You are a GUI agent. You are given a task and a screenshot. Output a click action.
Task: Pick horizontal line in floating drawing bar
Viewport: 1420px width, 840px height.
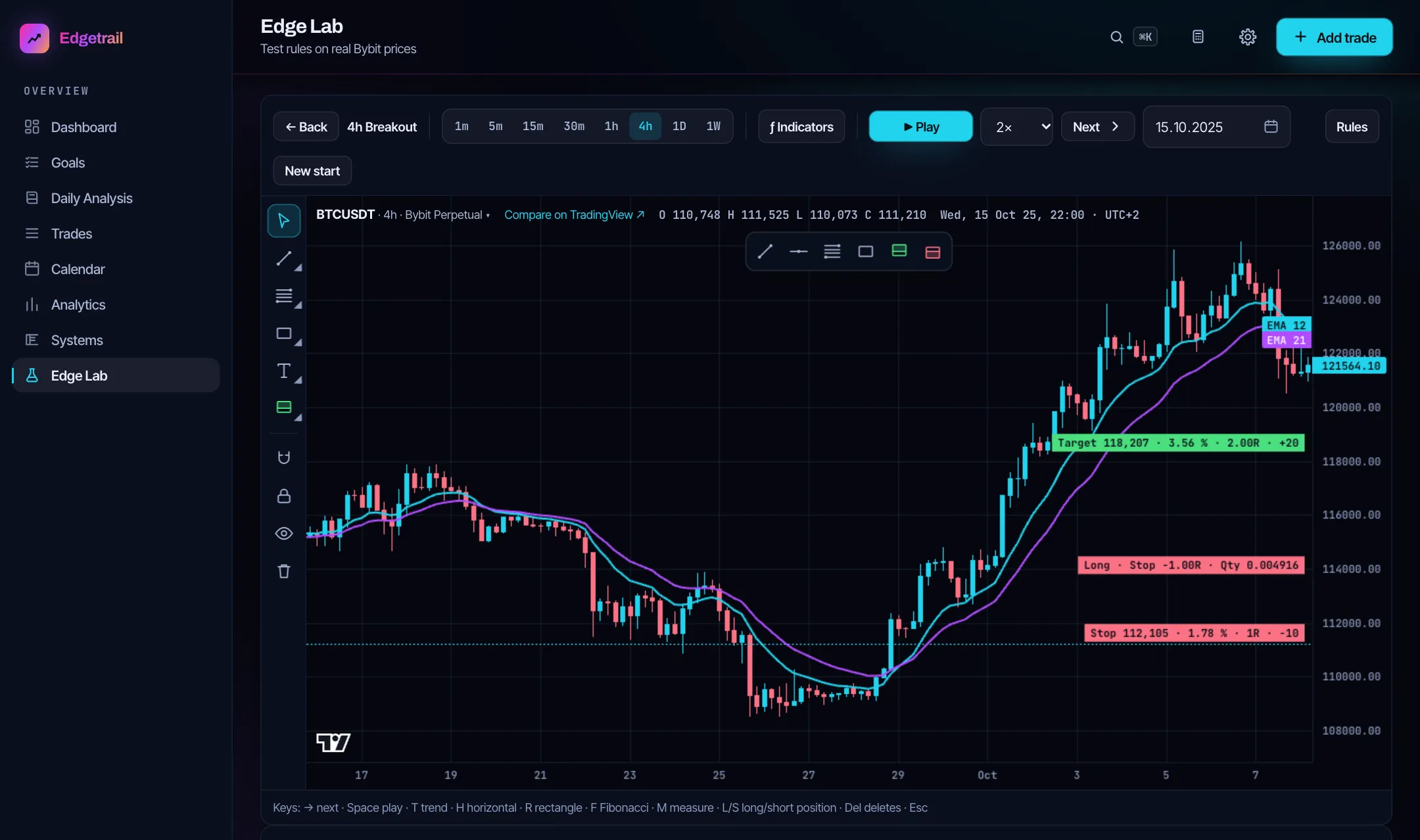pos(799,252)
